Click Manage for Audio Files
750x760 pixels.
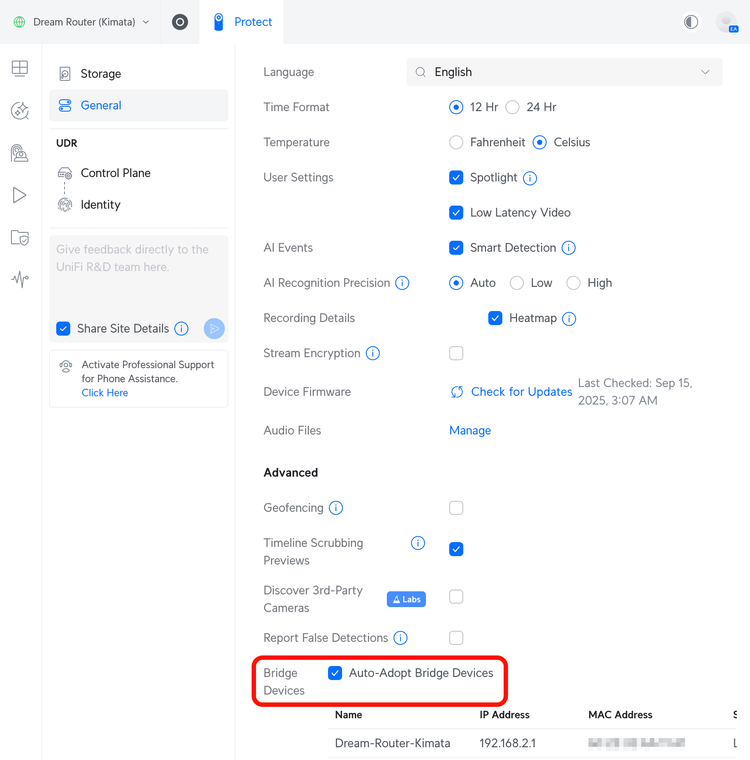[470, 430]
